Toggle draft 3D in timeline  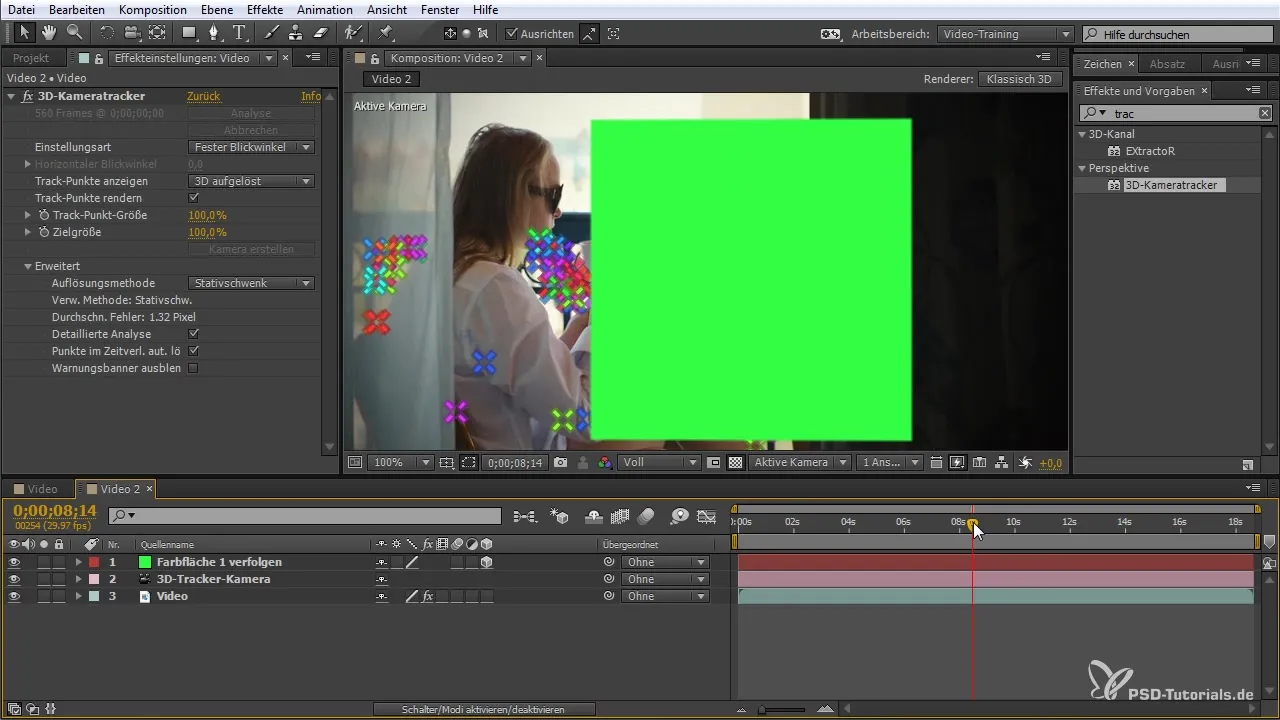560,517
